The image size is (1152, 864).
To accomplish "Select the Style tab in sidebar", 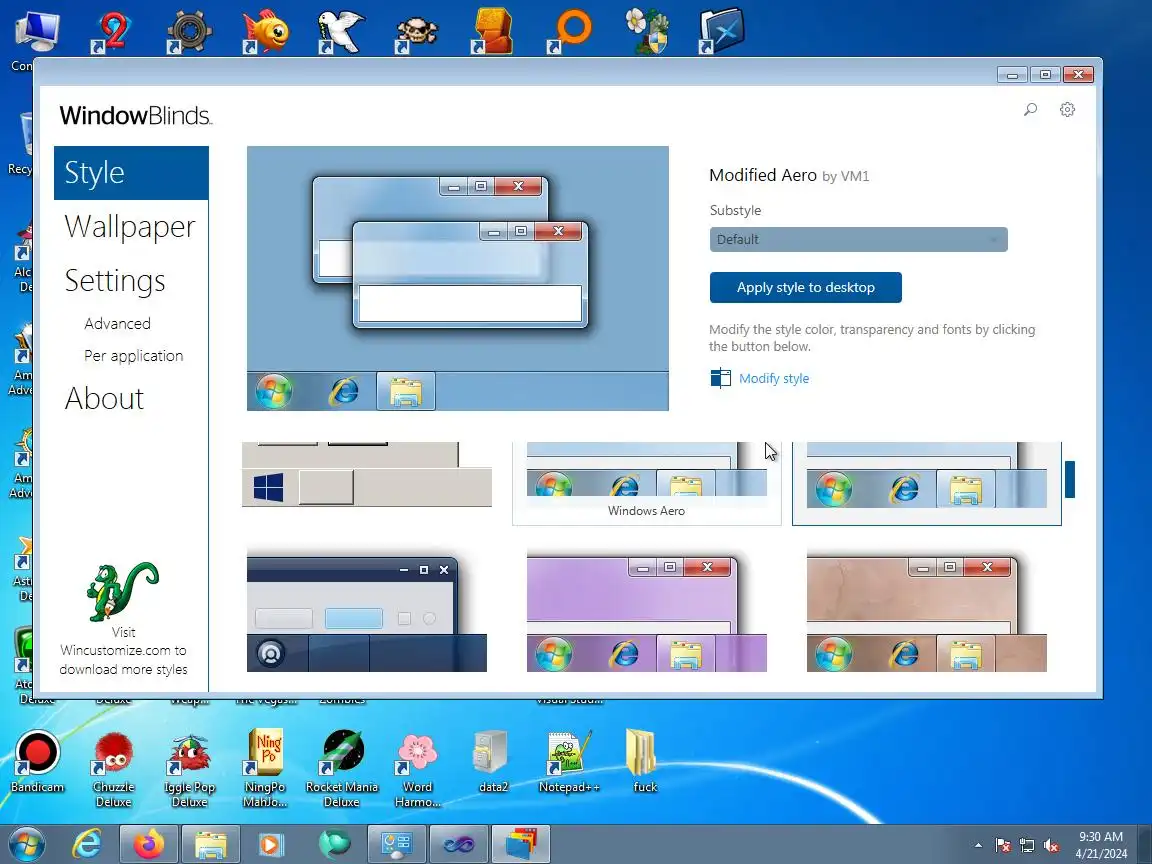I will pos(132,173).
